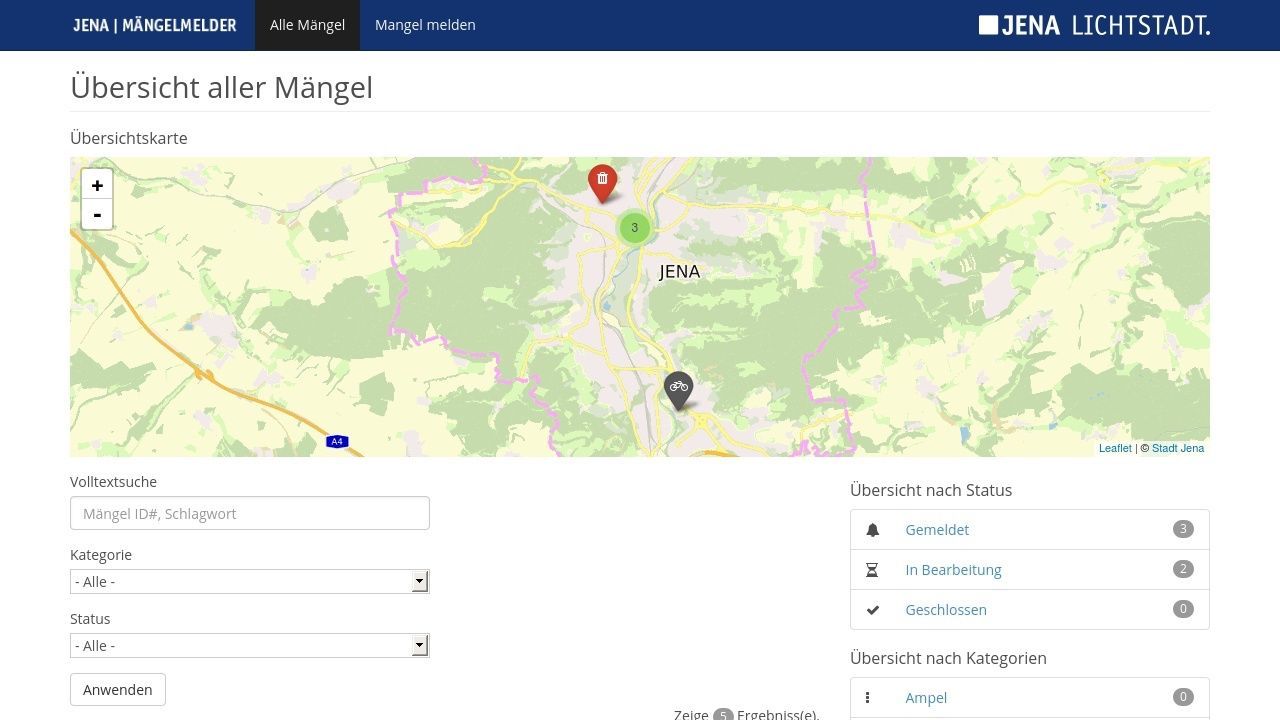Expand the Status dropdown arrow
Image resolution: width=1280 pixels, height=720 pixels.
point(420,645)
